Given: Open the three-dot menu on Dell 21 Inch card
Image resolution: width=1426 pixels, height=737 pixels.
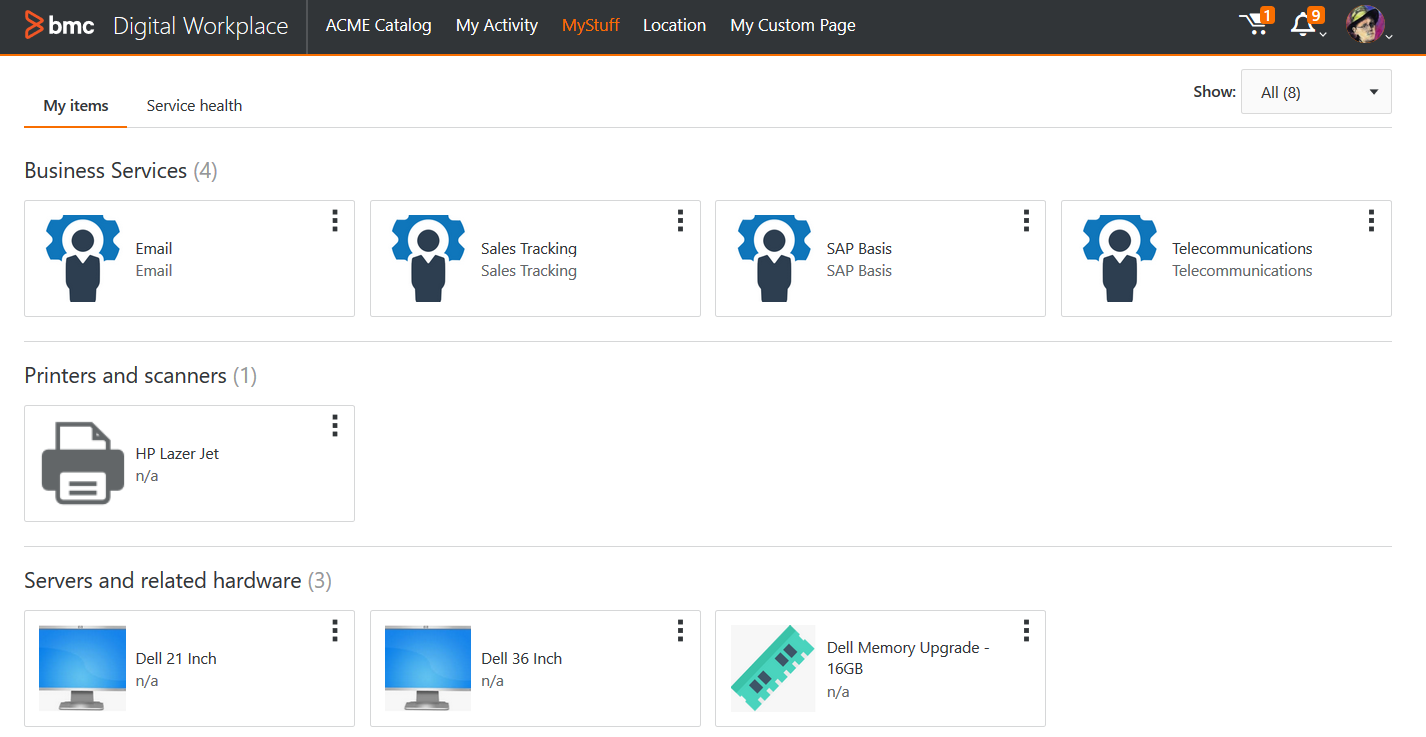Looking at the screenshot, I should click(x=335, y=631).
